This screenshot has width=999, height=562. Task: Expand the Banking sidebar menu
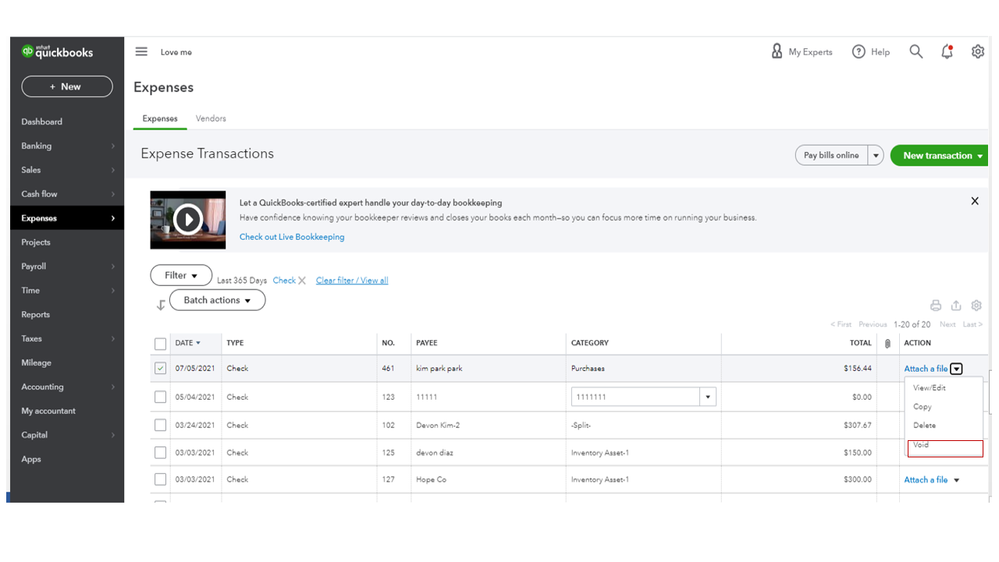pyautogui.click(x=67, y=146)
